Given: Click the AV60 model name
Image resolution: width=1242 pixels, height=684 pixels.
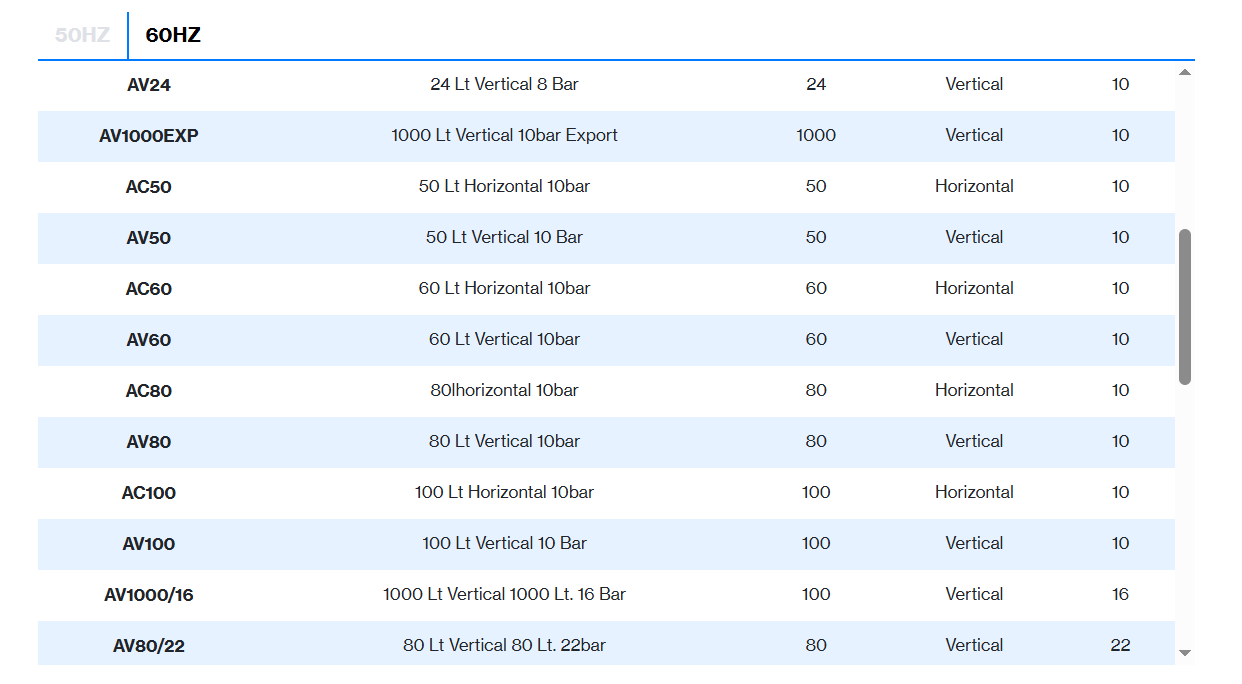Looking at the screenshot, I should point(149,340).
